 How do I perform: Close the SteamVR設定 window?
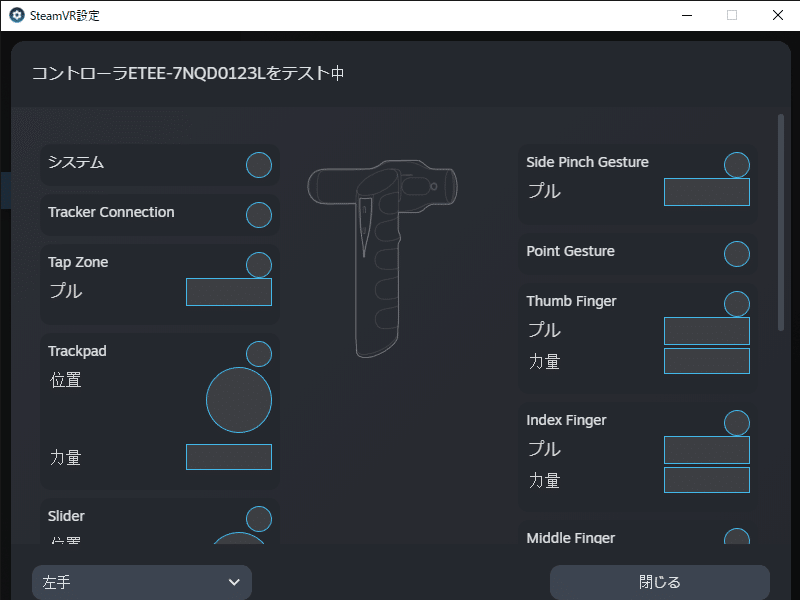coord(778,15)
